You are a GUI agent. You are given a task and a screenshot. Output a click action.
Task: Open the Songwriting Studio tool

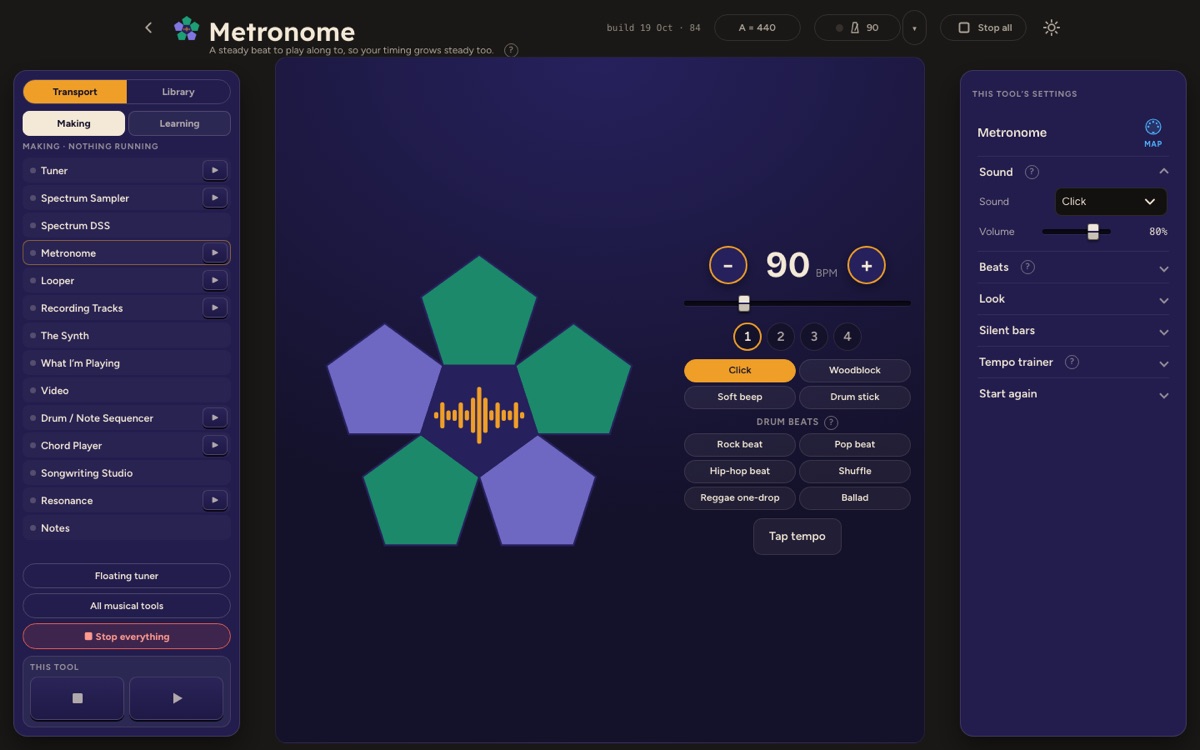tap(127, 473)
